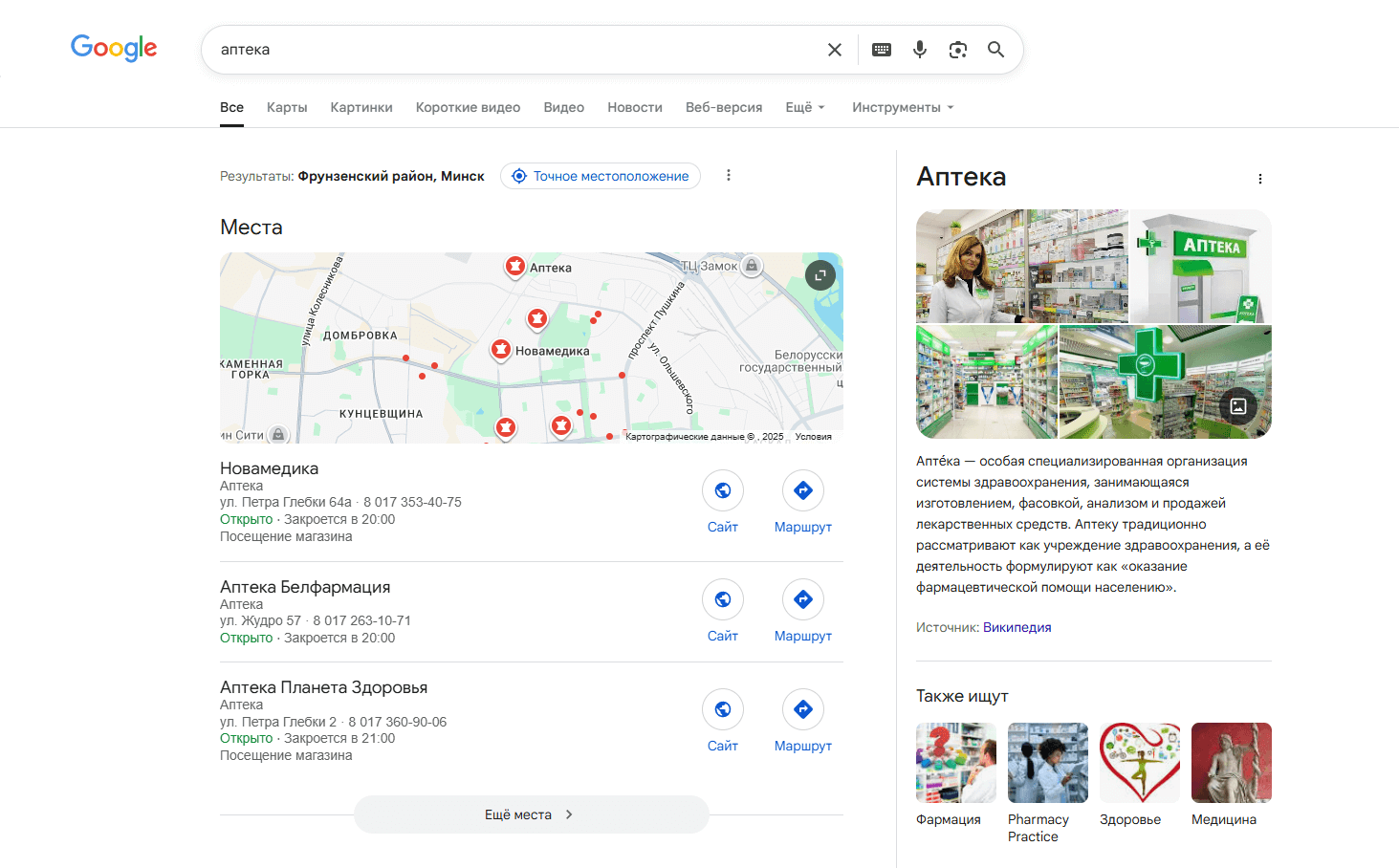Screen dimensions: 1399x868
Task: Select the Аптека map pin at top
Action: [515, 266]
